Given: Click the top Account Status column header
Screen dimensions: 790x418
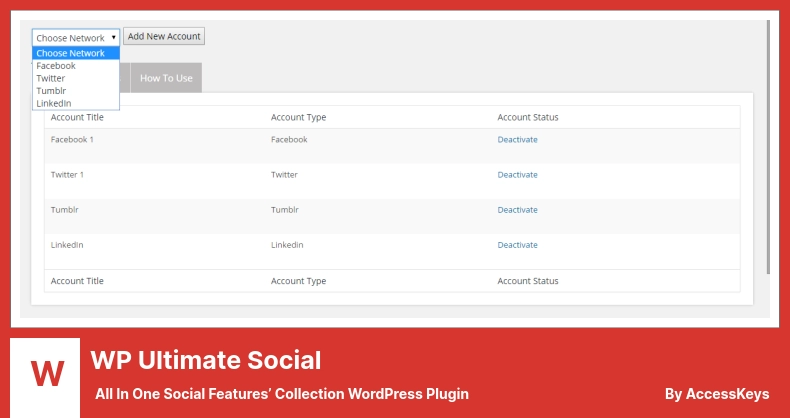Looking at the screenshot, I should [x=528, y=117].
